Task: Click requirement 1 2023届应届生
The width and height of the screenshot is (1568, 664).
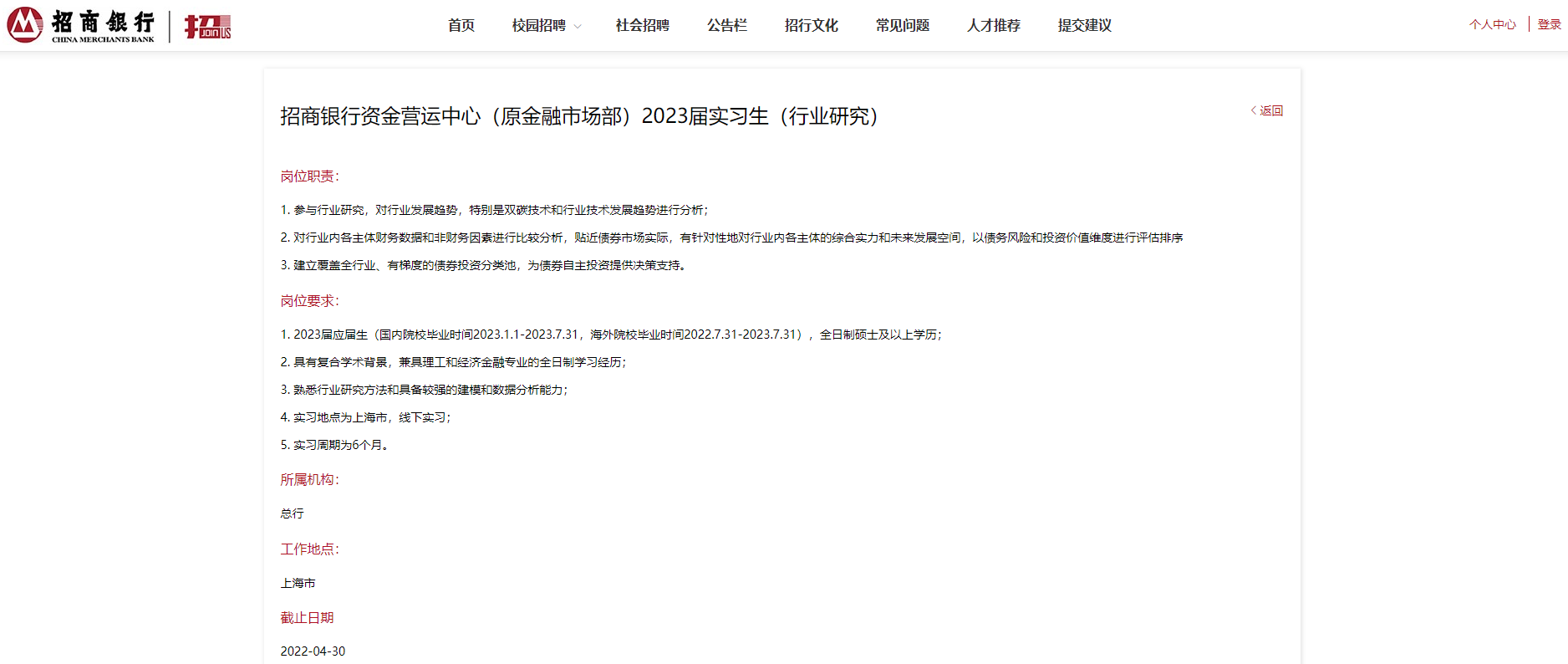Action: point(611,335)
